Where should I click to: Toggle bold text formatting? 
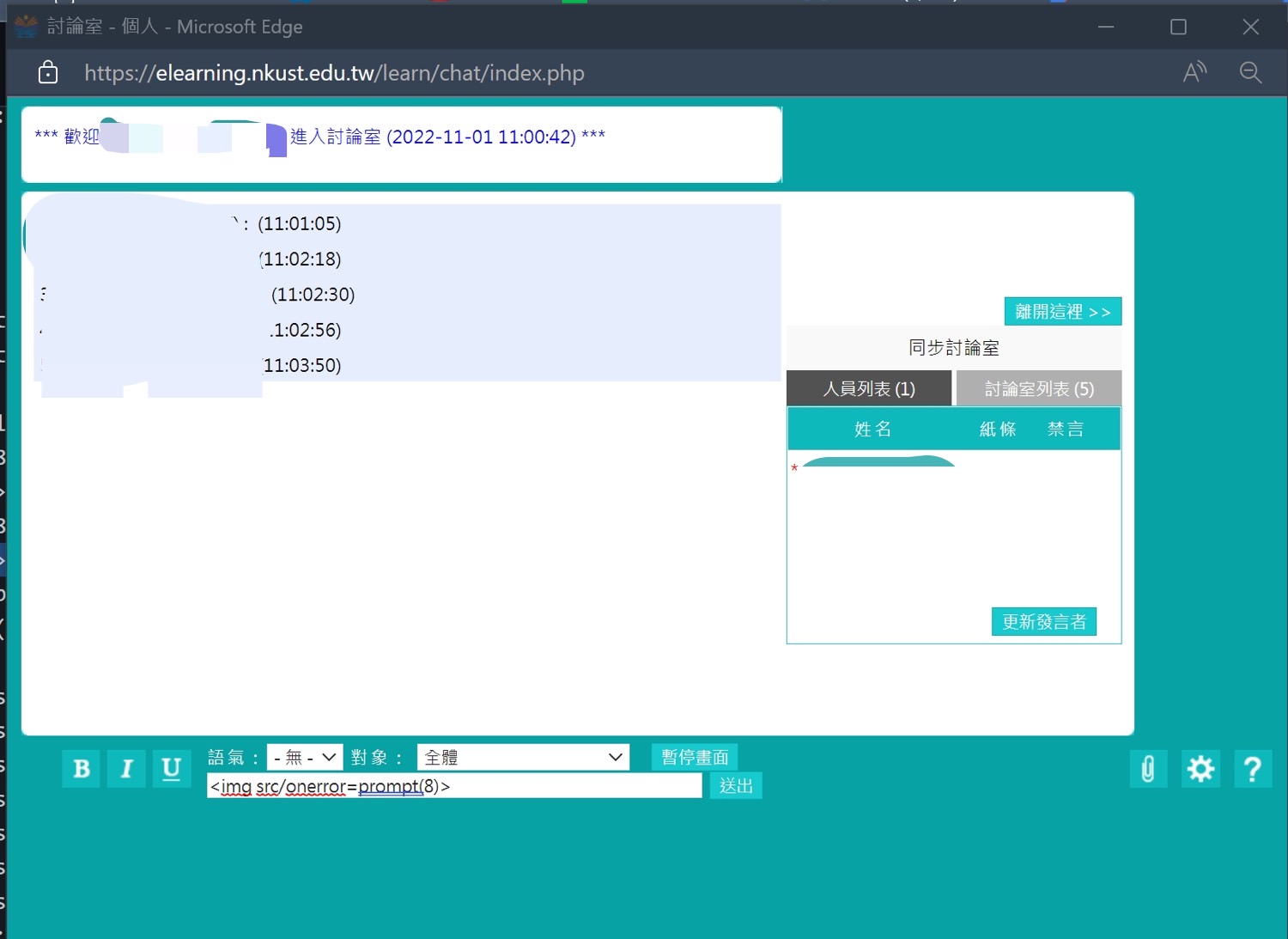(82, 768)
